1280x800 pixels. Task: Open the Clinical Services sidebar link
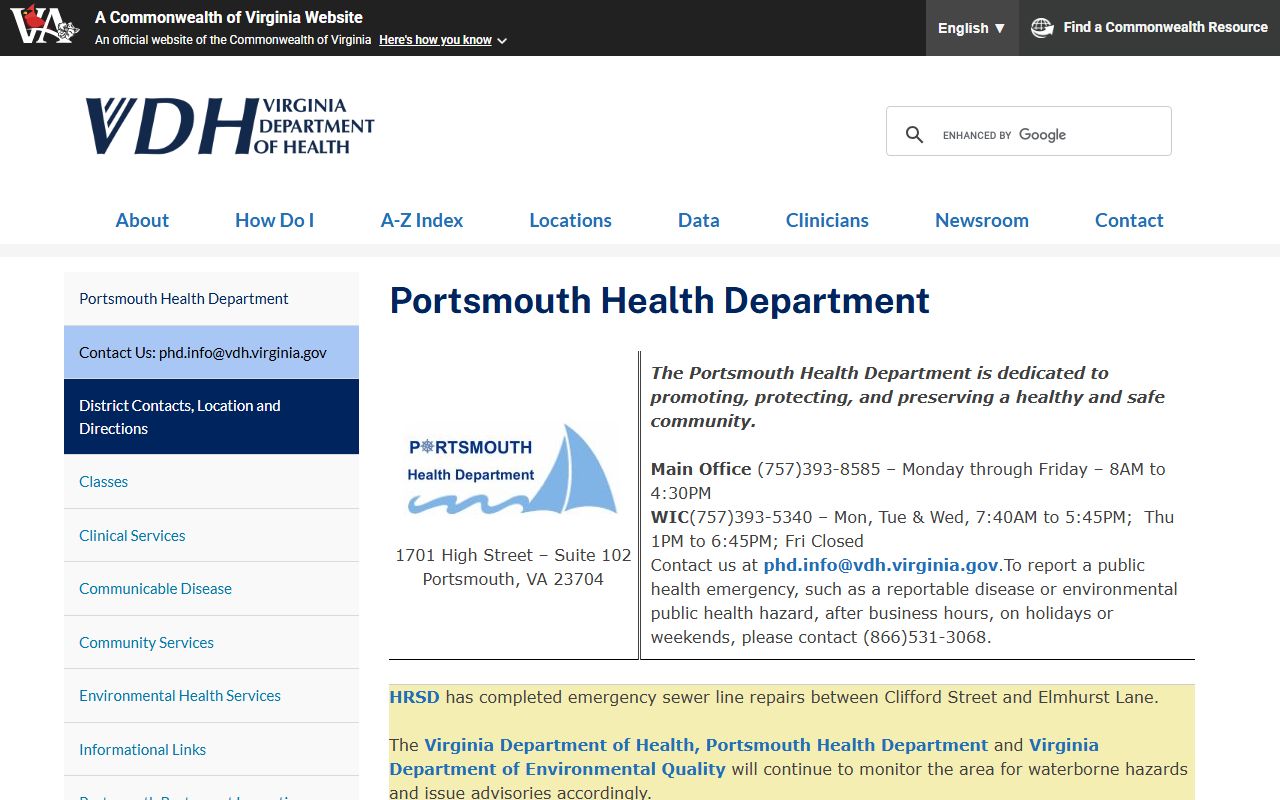pyautogui.click(x=211, y=535)
